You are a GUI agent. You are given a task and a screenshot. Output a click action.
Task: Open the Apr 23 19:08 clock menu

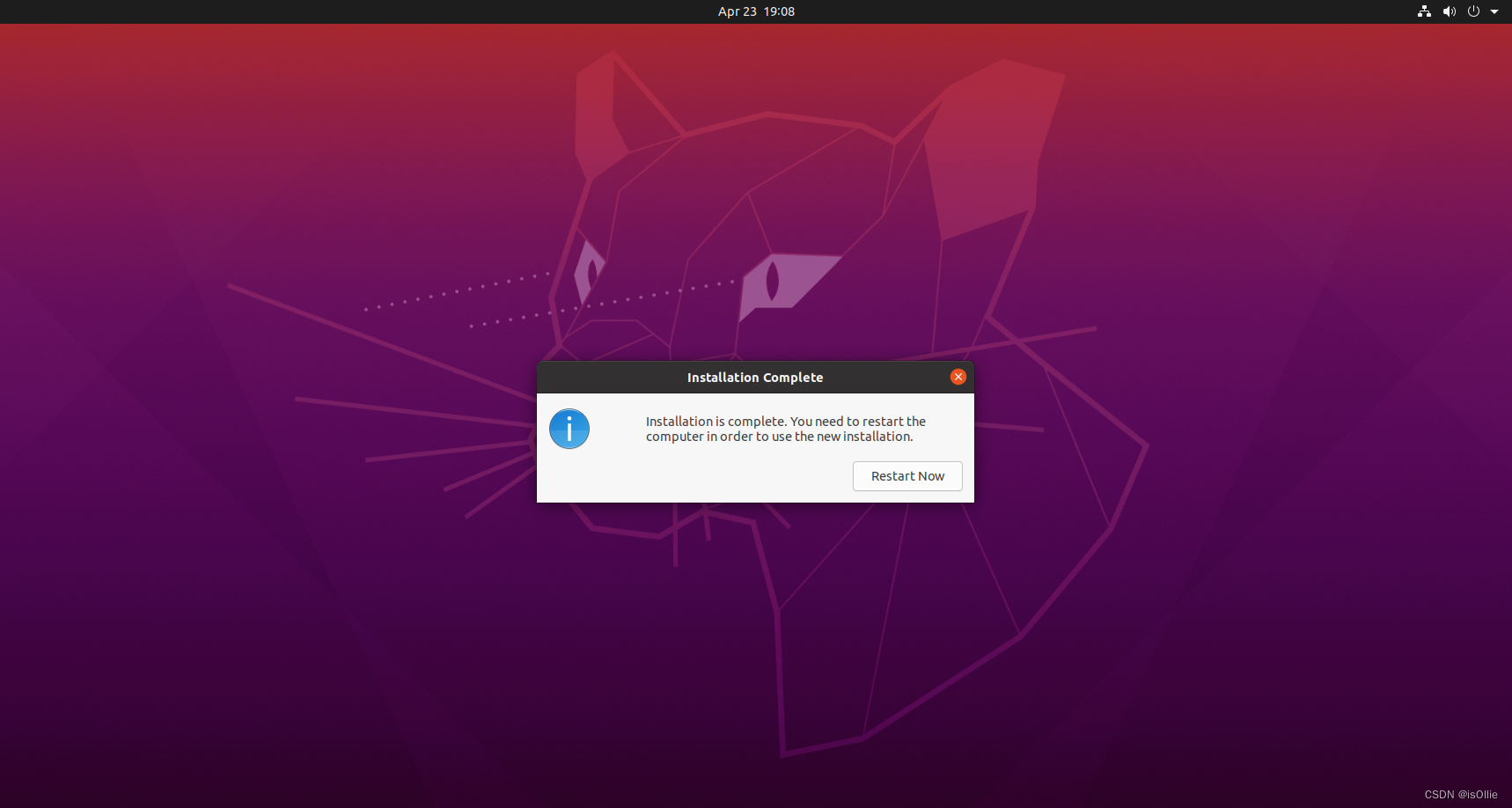(756, 11)
